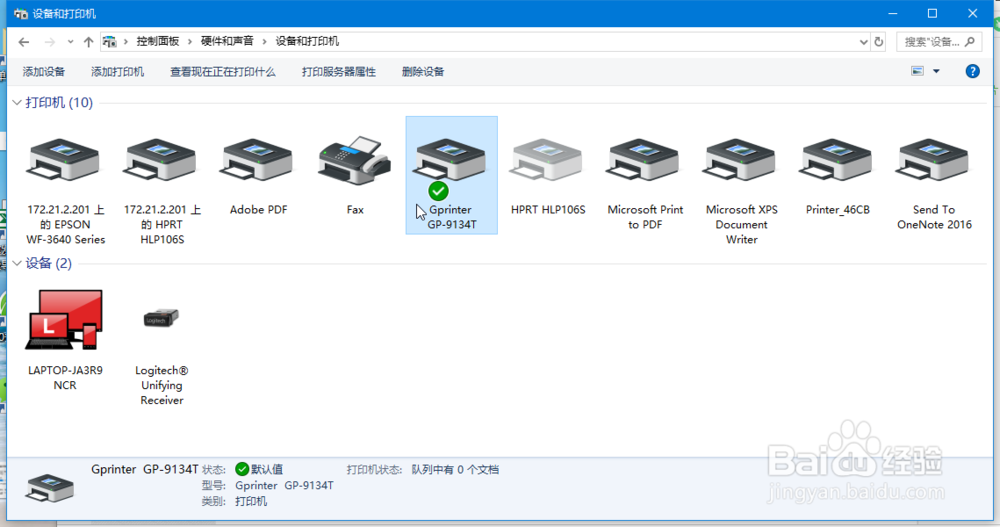Select the Printer_46CB icon
Screen dimensions: 1000x527
point(836,160)
